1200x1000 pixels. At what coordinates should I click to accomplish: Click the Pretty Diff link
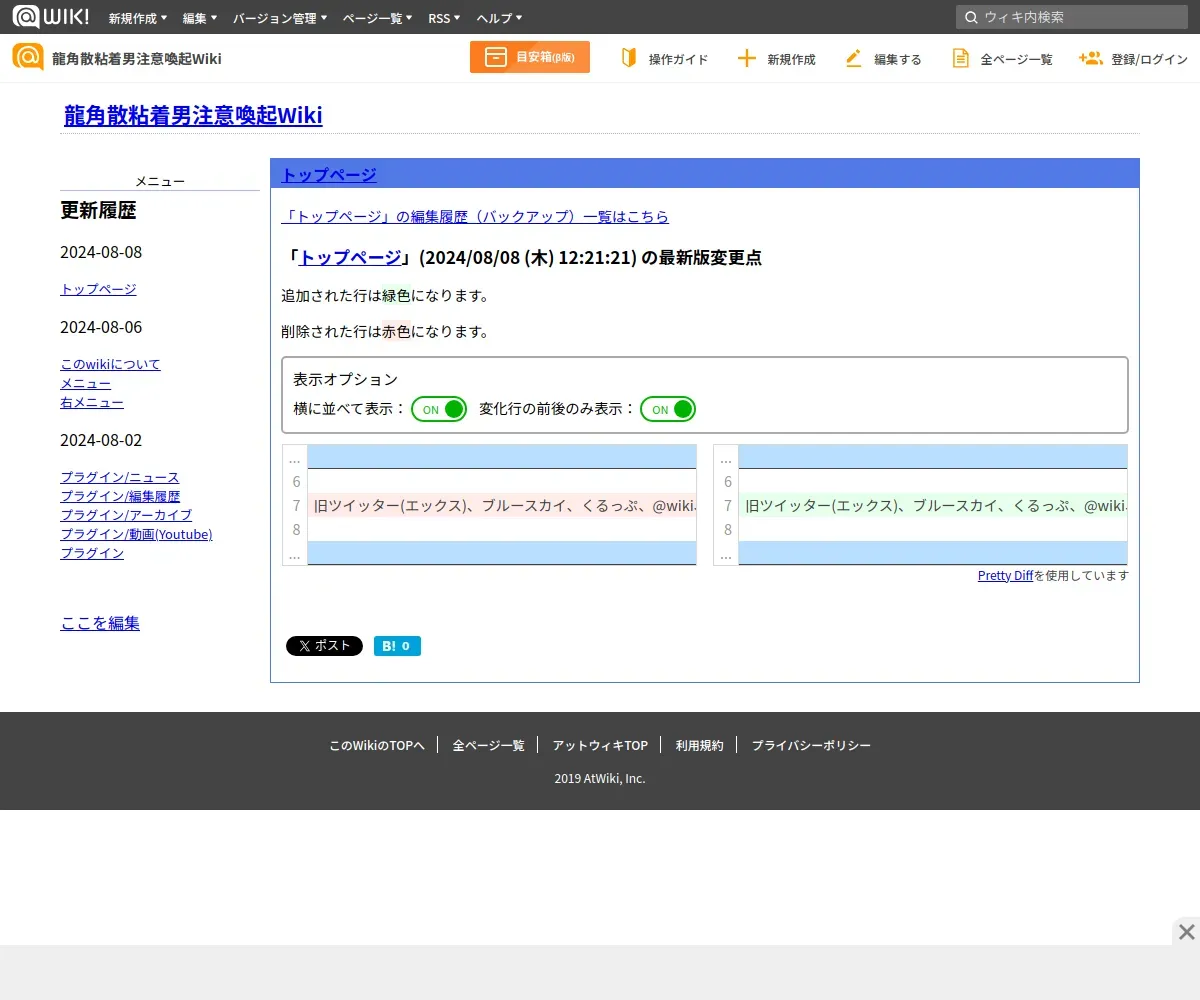[1005, 575]
